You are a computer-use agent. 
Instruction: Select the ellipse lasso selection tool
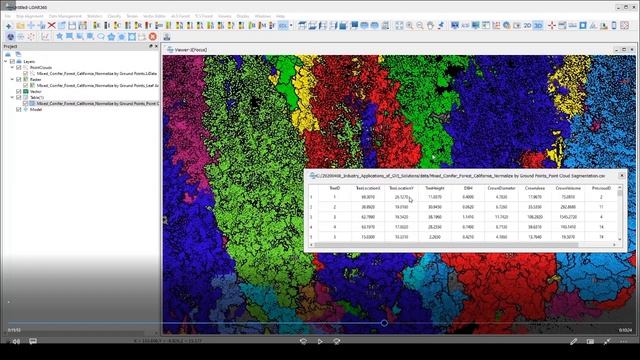click(x=101, y=37)
